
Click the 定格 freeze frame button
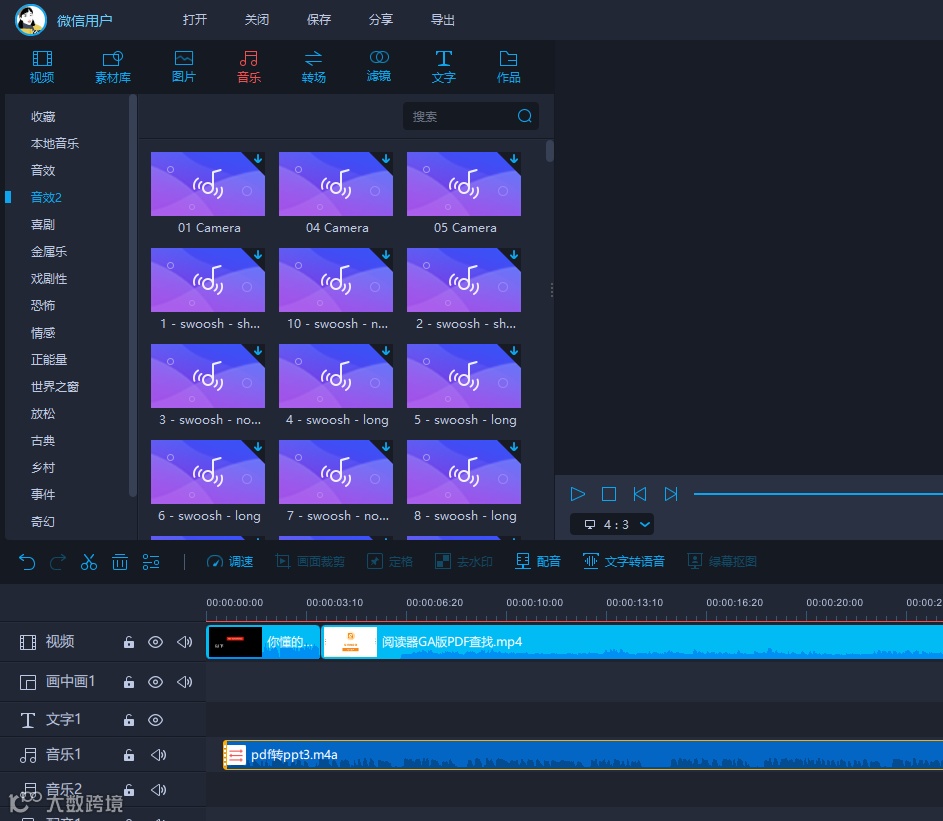tap(390, 562)
